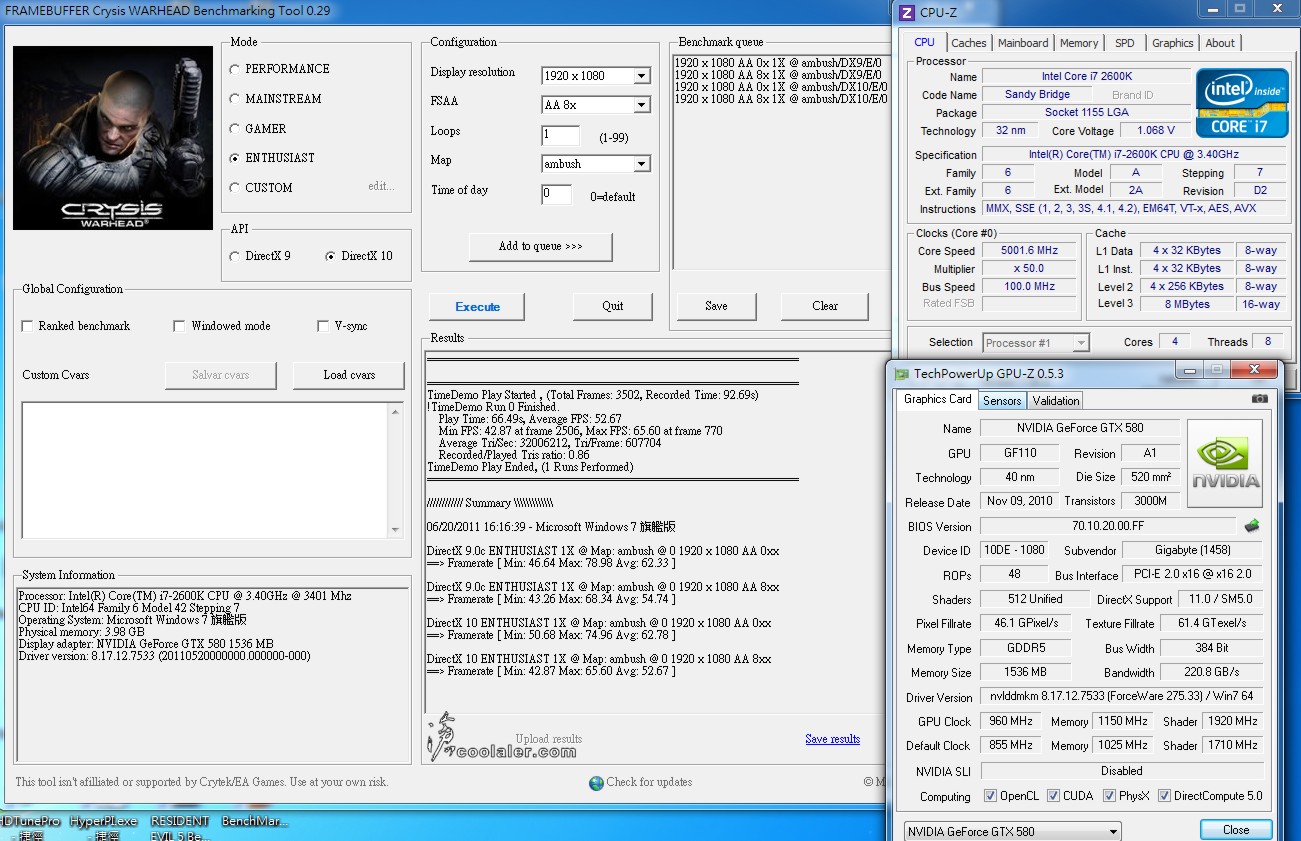Image resolution: width=1301 pixels, height=841 pixels.
Task: Click the RESIDENT EVIL 5 desktop shortcut
Action: tap(180, 828)
